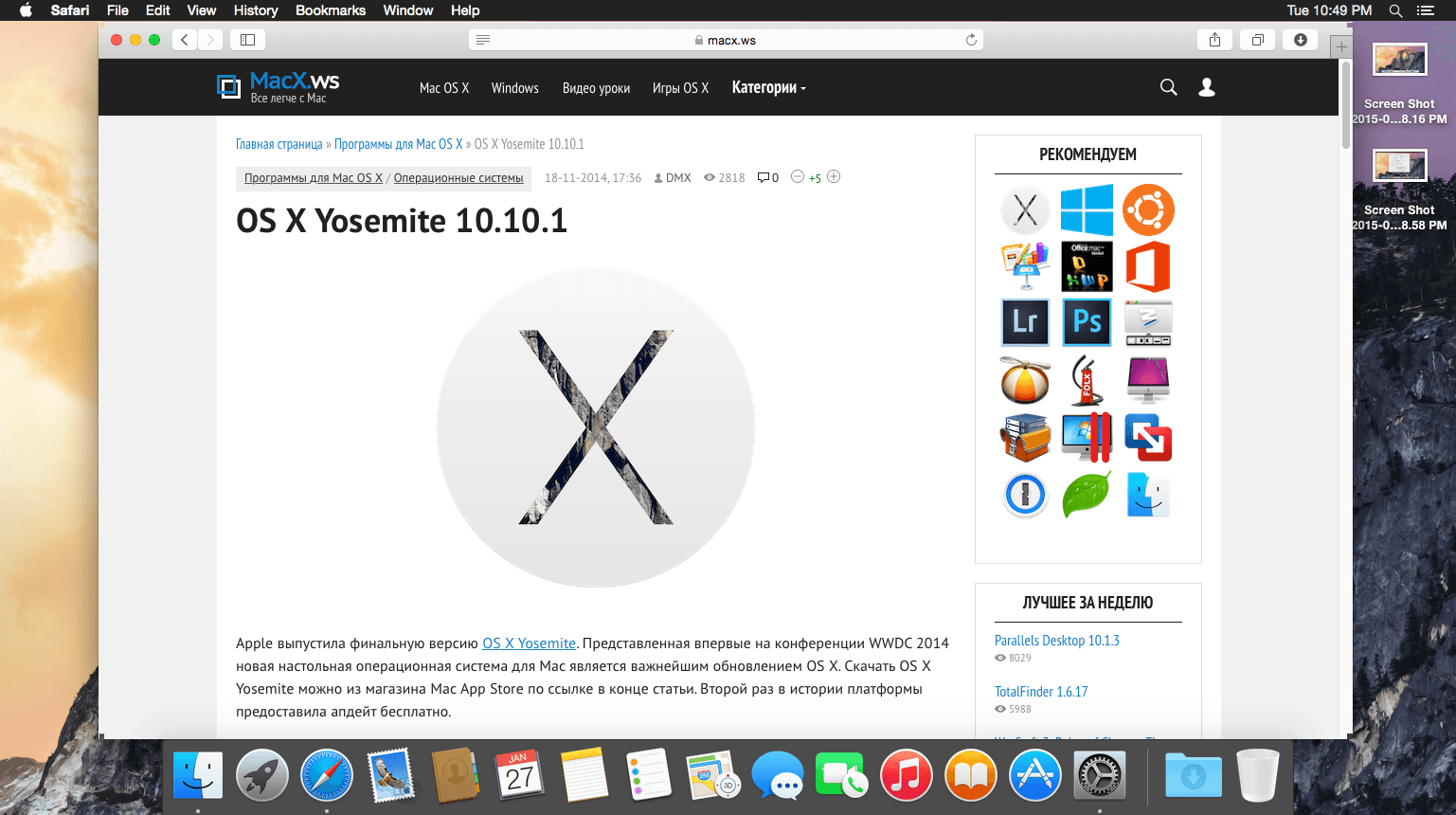Open the user account icon
1456x815 pixels.
pyautogui.click(x=1207, y=87)
